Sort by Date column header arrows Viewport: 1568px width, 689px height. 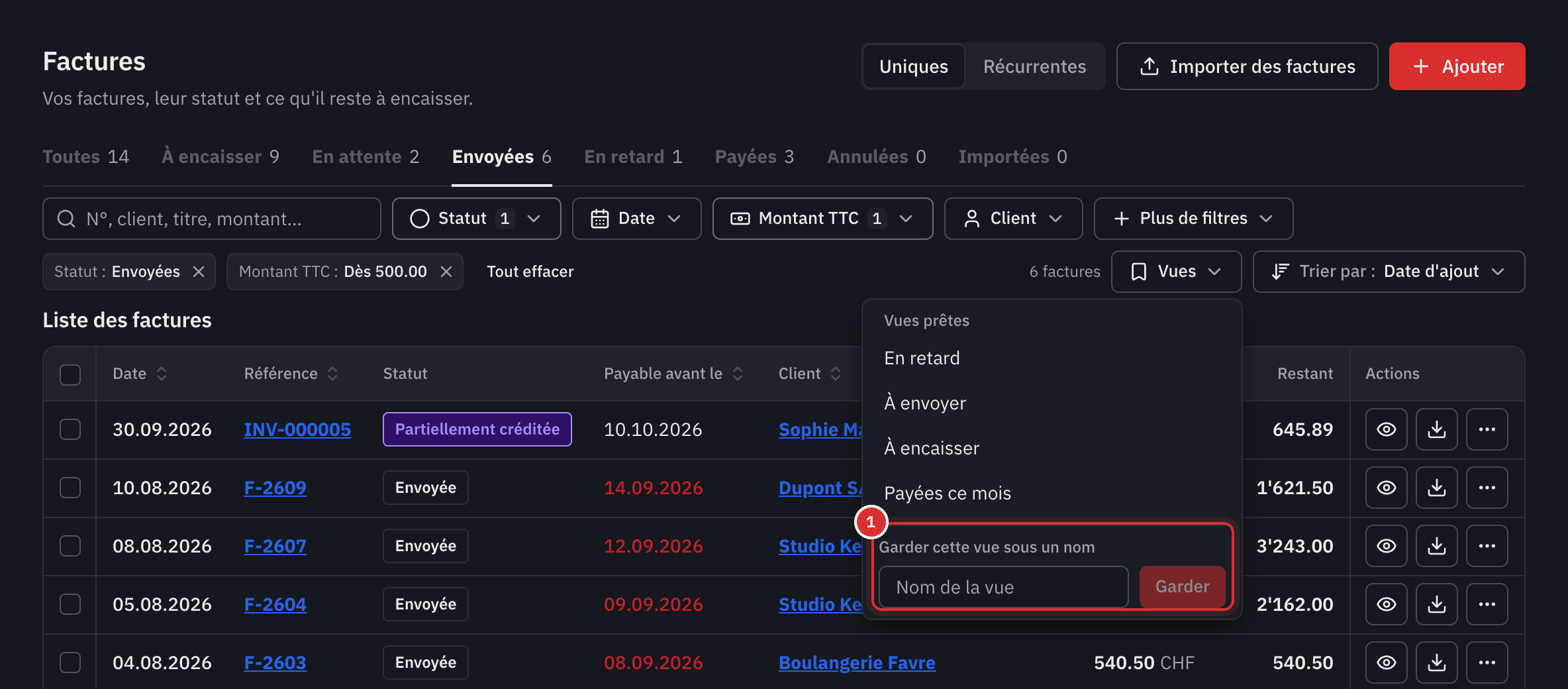pos(162,374)
